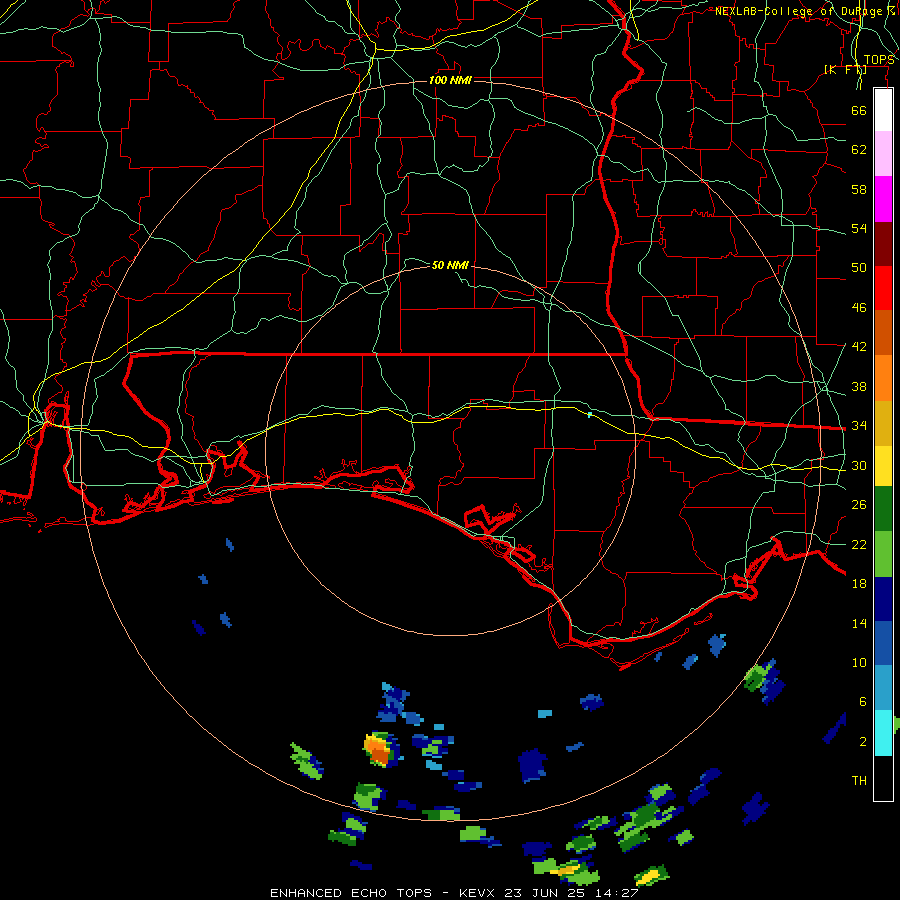Click the '100 NMI' range ring label
The height and width of the screenshot is (900, 900).
tap(450, 80)
